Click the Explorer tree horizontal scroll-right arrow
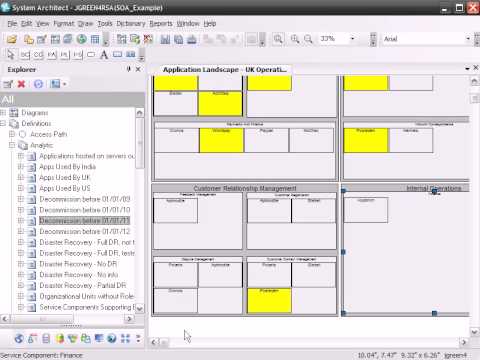Image resolution: width=480 pixels, height=360 pixels. [x=129, y=319]
